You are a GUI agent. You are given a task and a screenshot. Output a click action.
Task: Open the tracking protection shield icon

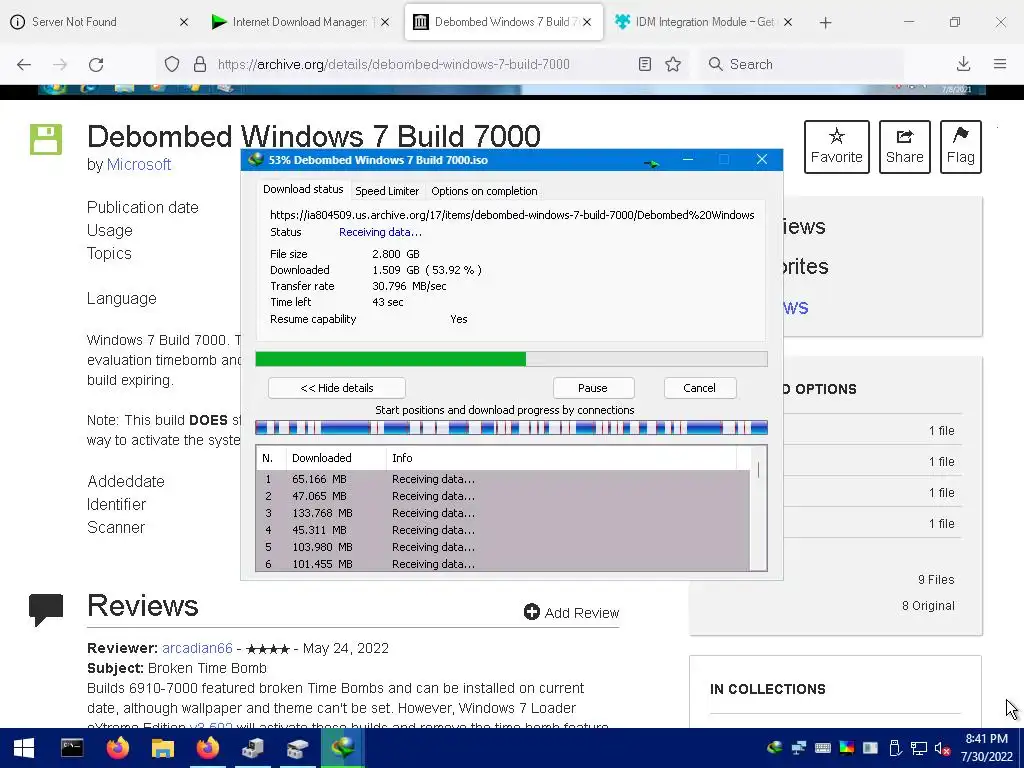click(x=172, y=64)
